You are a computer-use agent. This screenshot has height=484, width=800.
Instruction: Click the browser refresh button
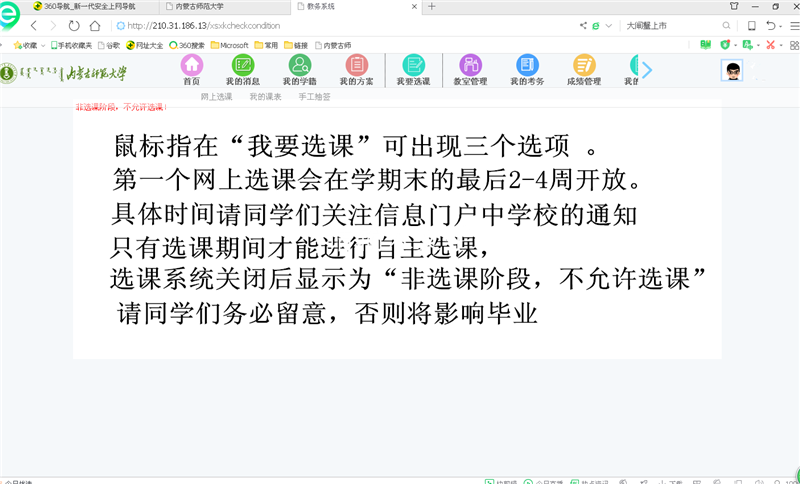coord(74,25)
